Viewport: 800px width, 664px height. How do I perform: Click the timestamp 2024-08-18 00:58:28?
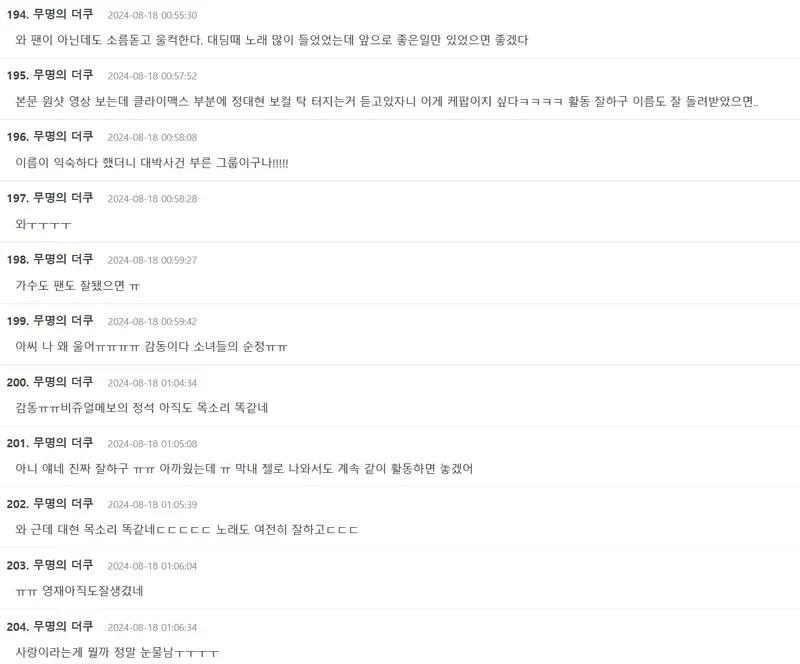152,199
